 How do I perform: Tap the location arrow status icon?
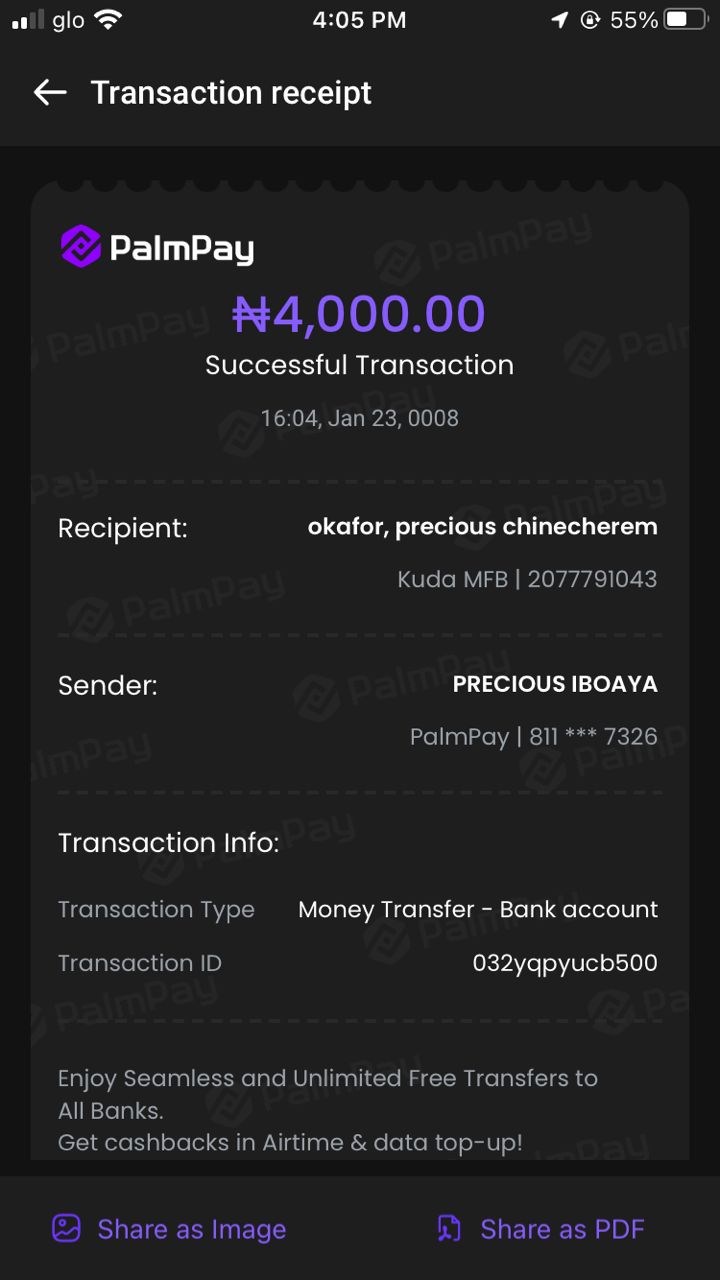pos(559,20)
